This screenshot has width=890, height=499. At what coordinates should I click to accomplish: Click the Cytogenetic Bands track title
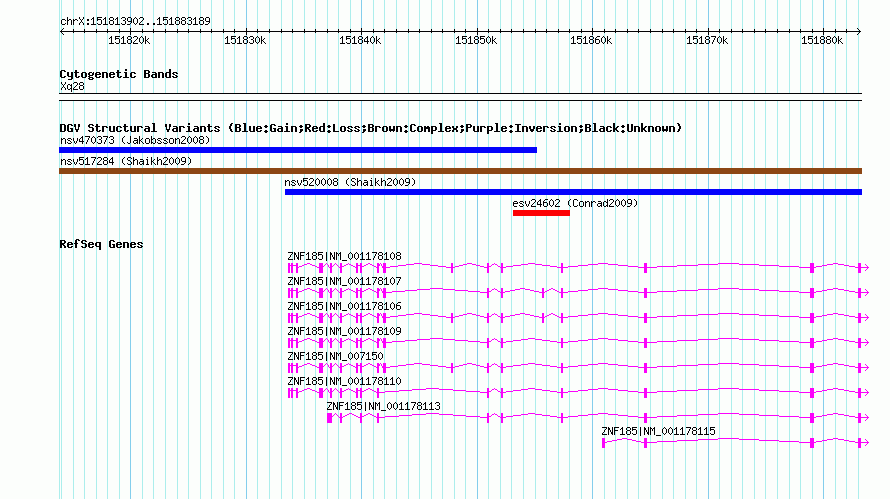pos(119,74)
